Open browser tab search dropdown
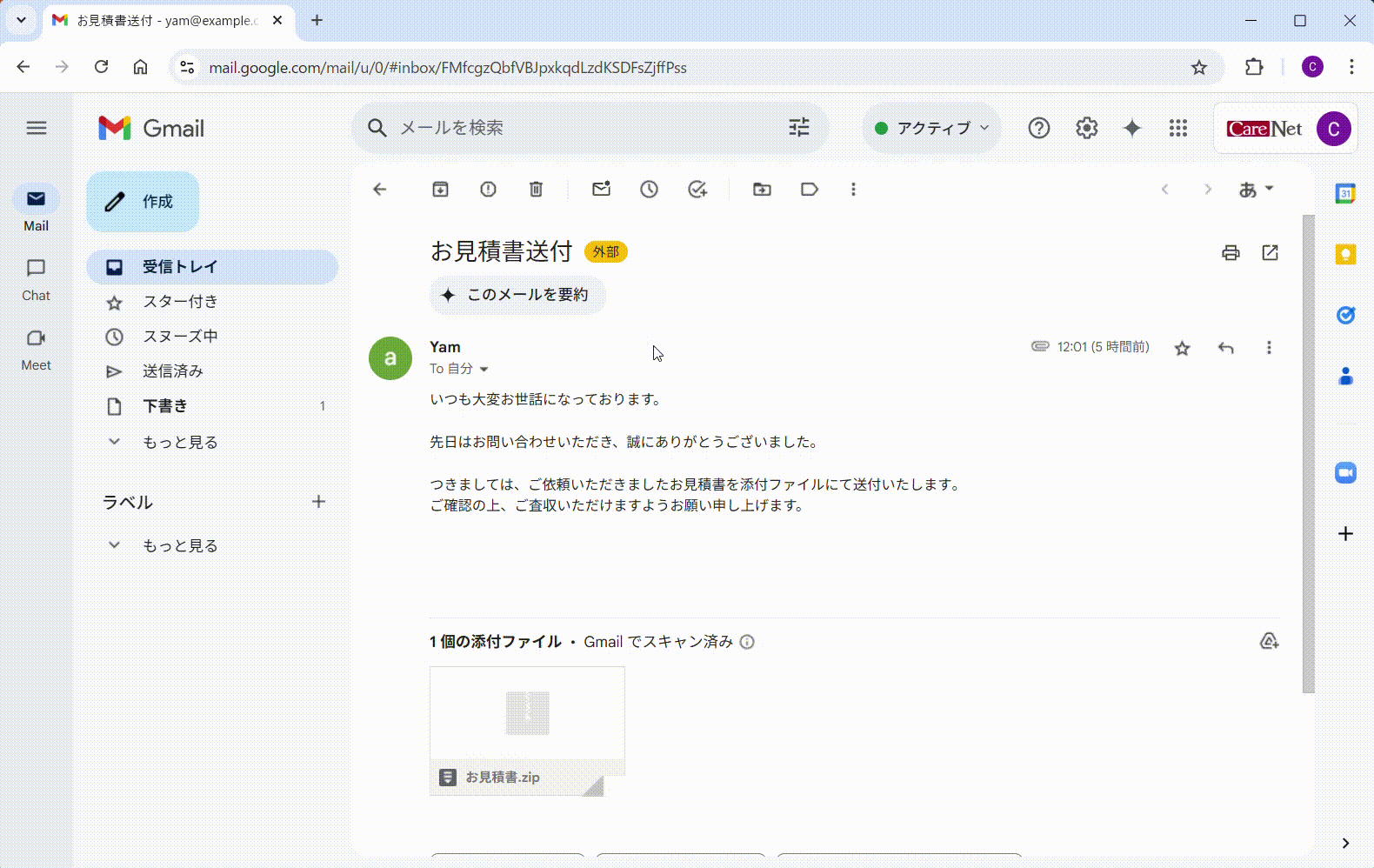Image resolution: width=1374 pixels, height=868 pixels. [21, 20]
